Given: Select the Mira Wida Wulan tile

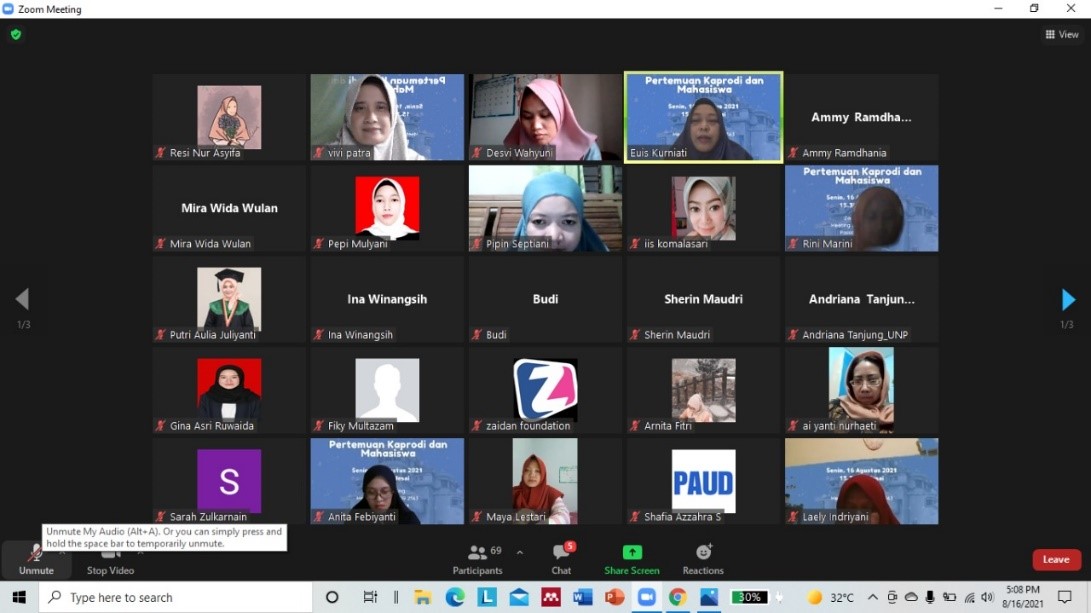Looking at the screenshot, I should click(x=229, y=208).
